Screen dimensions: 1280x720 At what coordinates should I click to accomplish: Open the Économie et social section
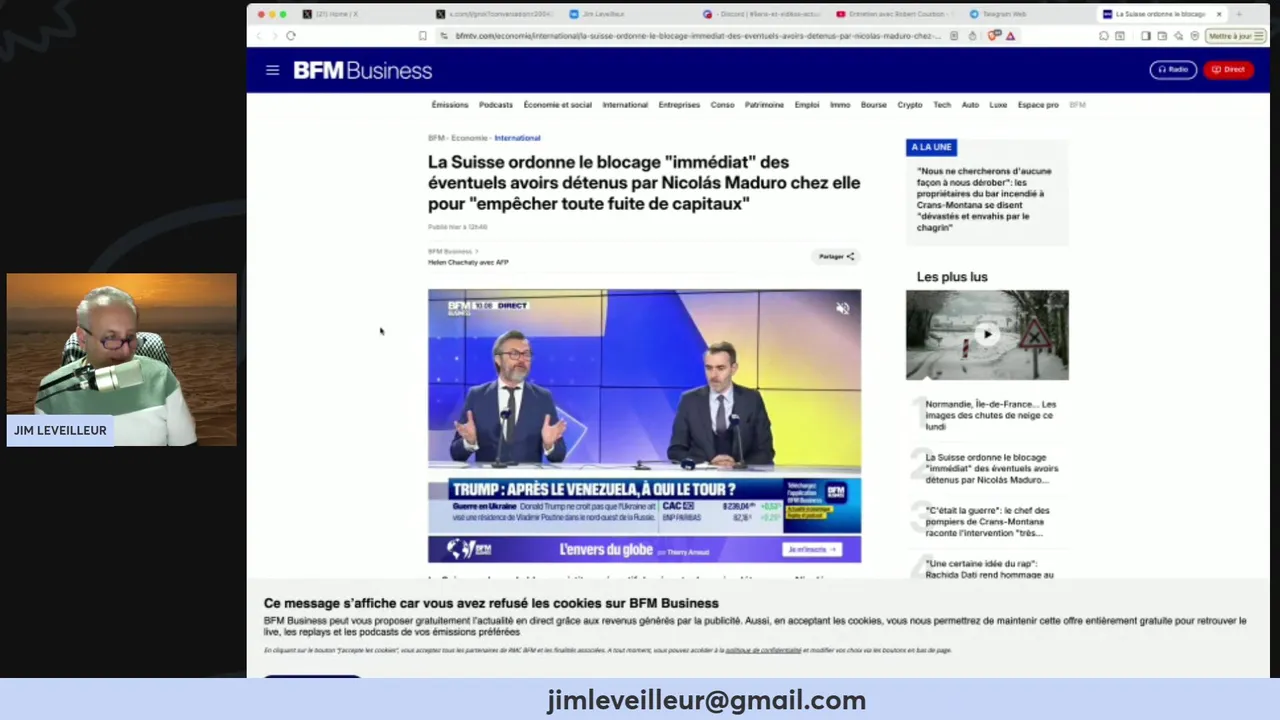pos(558,105)
